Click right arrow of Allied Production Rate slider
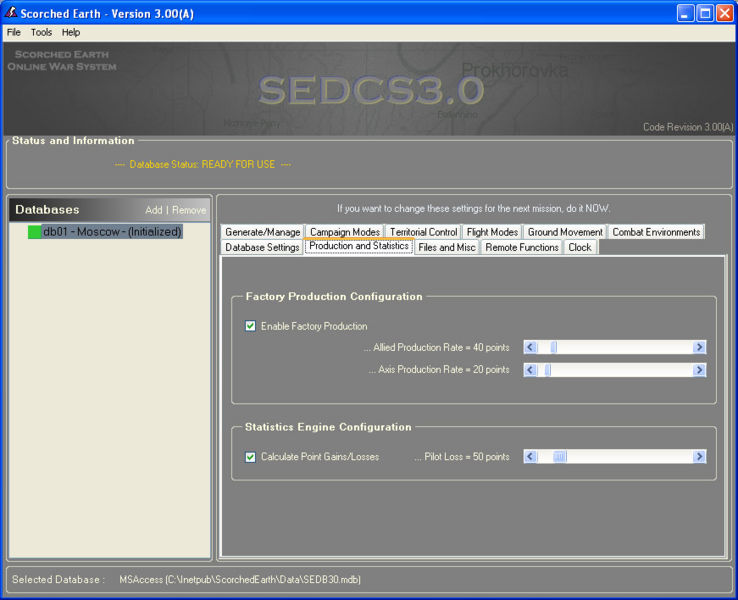This screenshot has width=738, height=600. point(699,348)
